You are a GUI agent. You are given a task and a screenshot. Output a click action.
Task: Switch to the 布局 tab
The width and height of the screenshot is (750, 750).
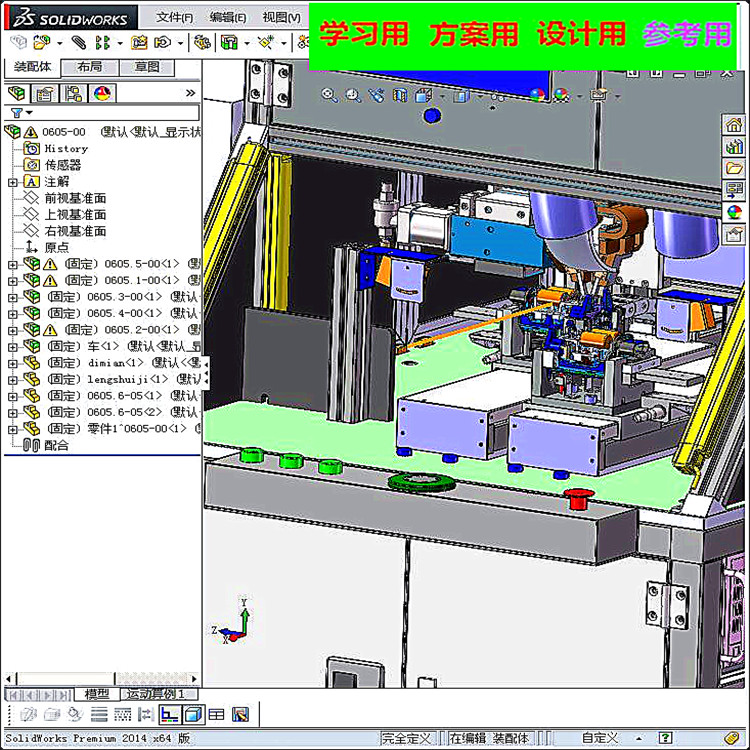[x=90, y=67]
